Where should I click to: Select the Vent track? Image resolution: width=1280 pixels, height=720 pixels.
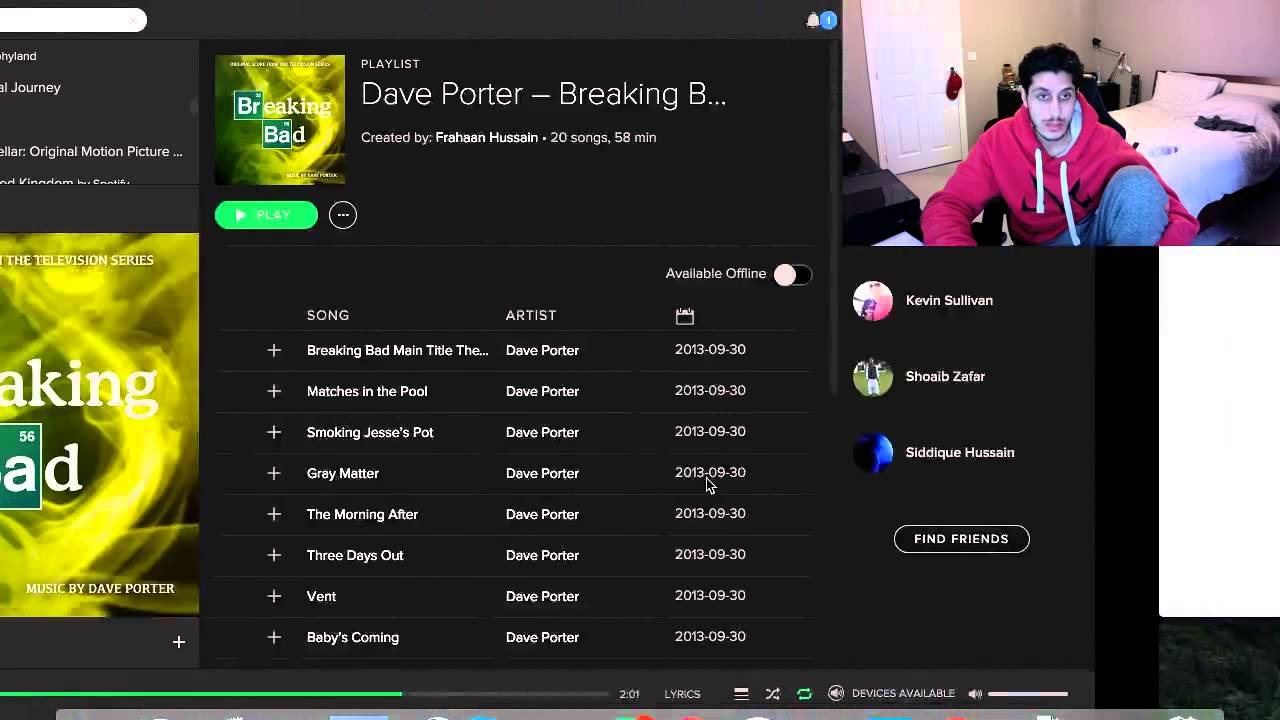click(321, 596)
